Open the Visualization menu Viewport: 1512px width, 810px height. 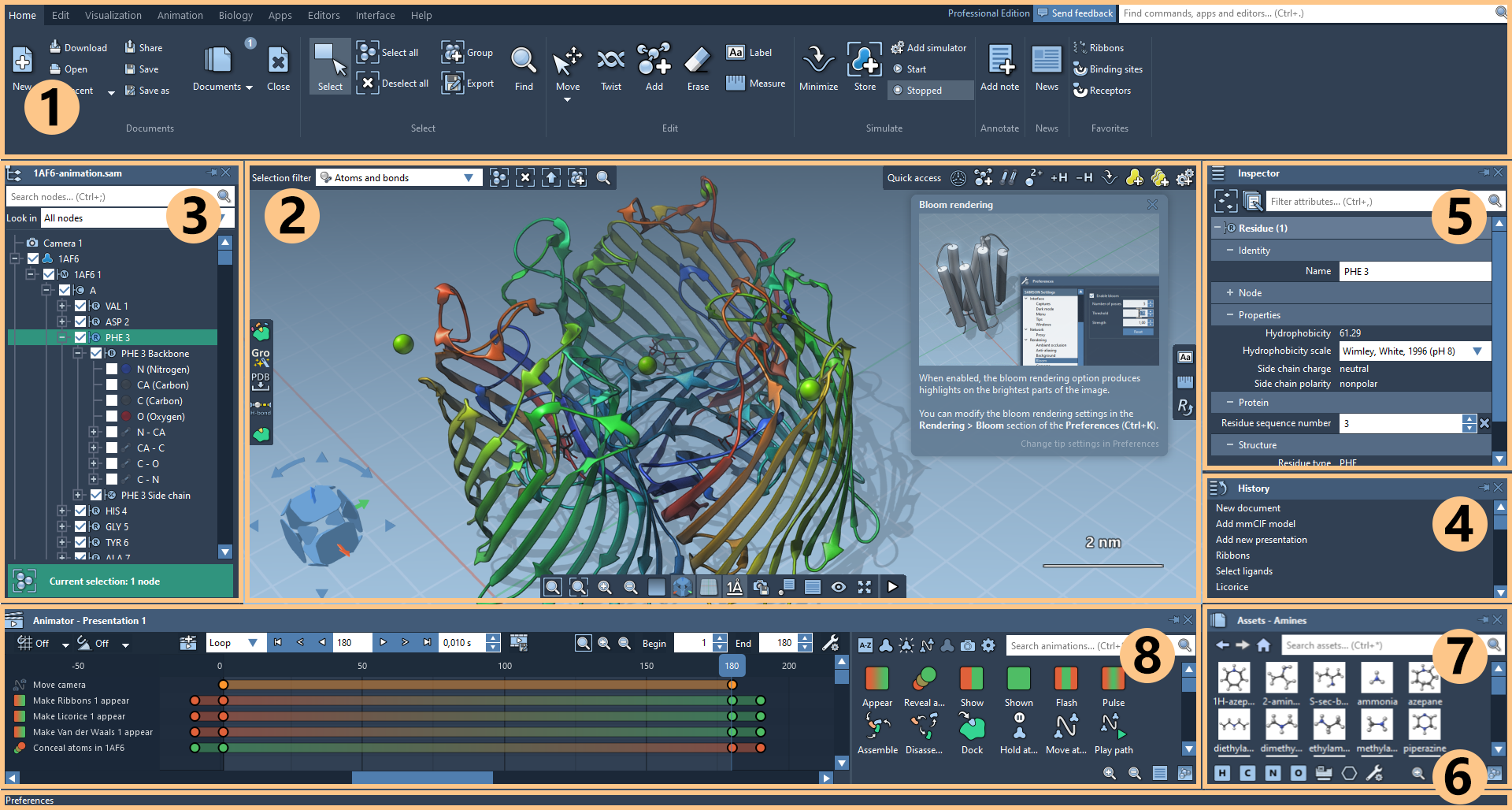[113, 15]
